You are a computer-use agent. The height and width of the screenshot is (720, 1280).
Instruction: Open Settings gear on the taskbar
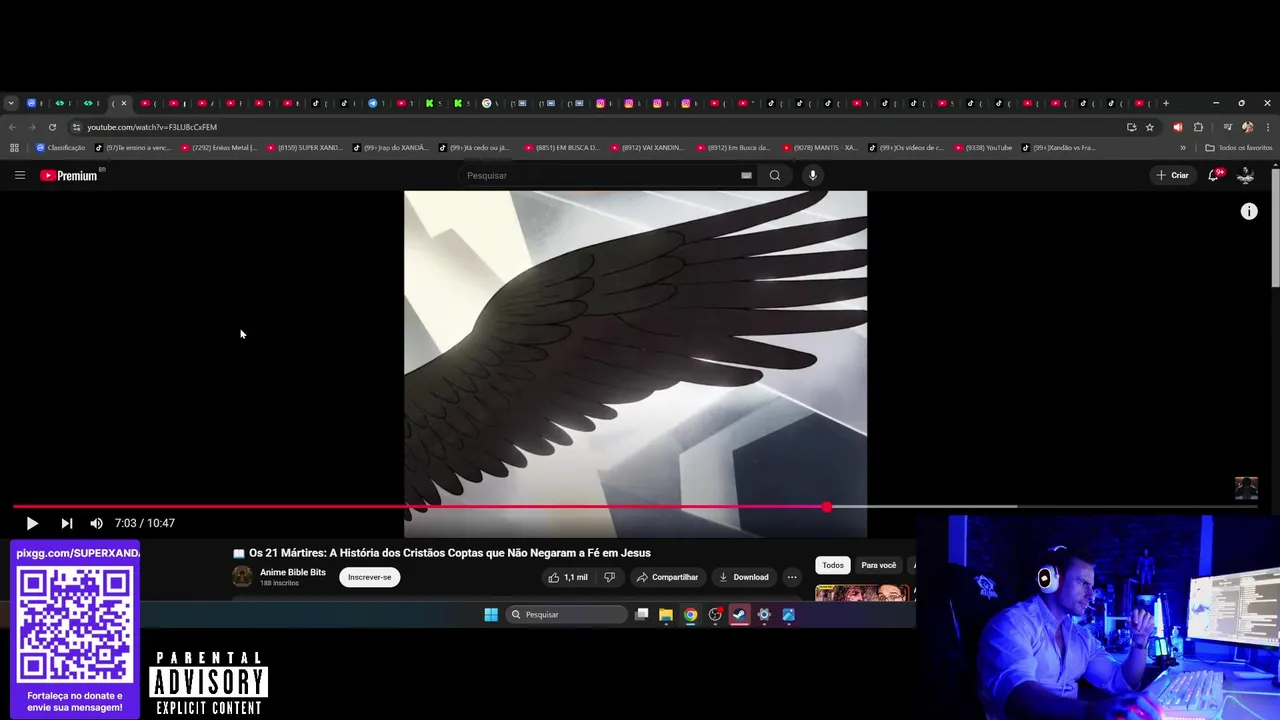pyautogui.click(x=764, y=615)
